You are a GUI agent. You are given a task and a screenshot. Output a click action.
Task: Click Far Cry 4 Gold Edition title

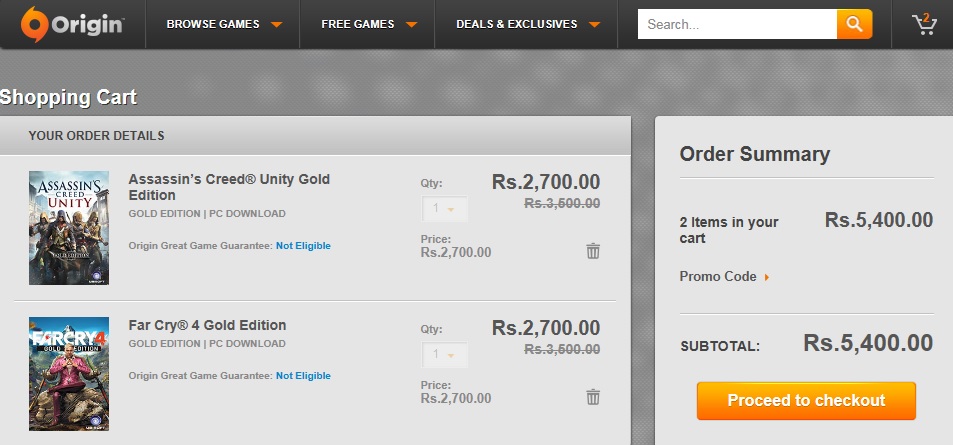tap(207, 325)
